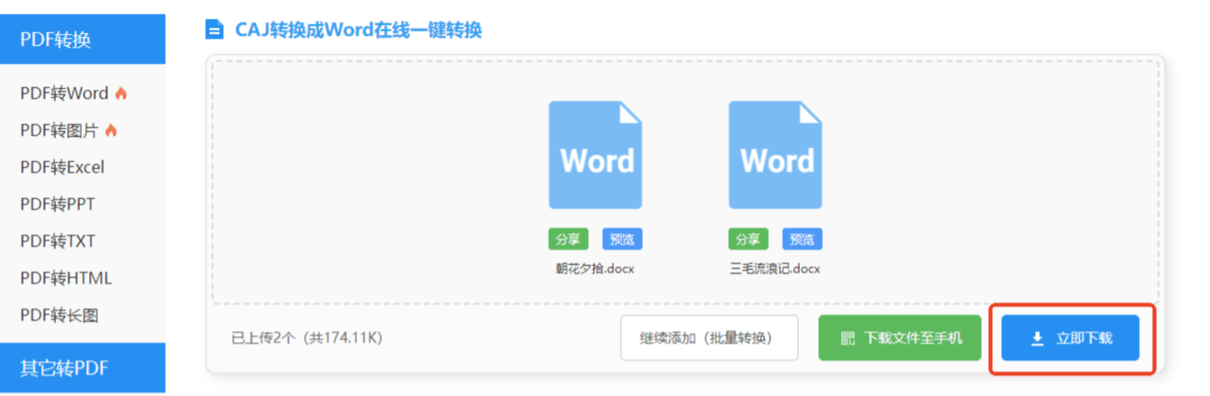Screen dimensions: 1210x396
Task: Select PDF转图片 in the sidebar
Action: coord(59,131)
